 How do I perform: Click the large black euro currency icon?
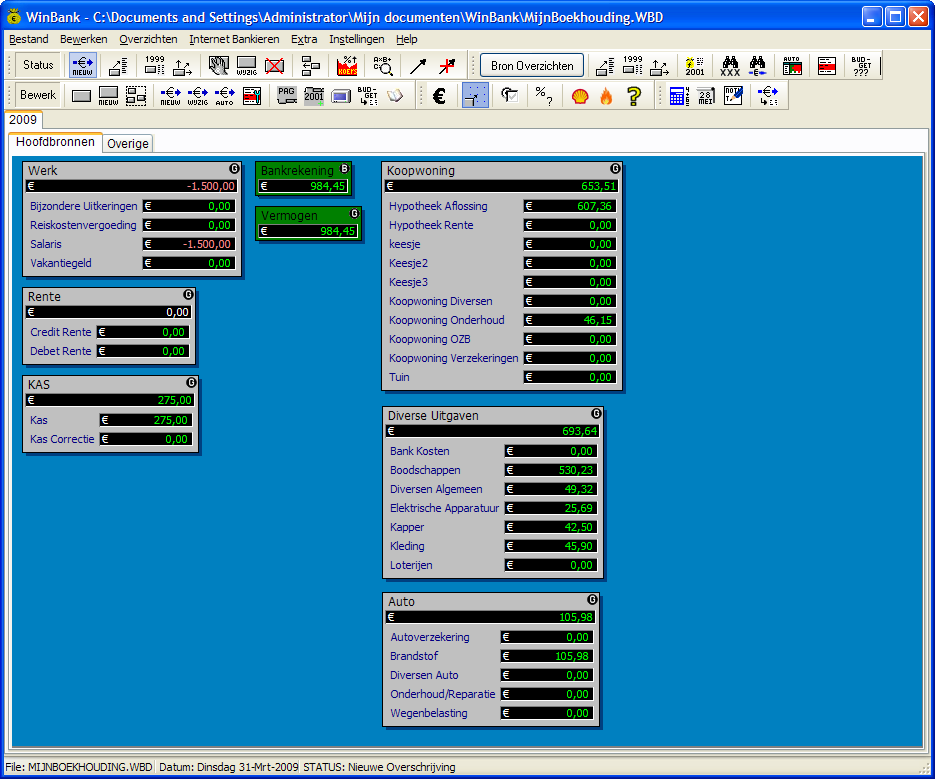[x=439, y=95]
